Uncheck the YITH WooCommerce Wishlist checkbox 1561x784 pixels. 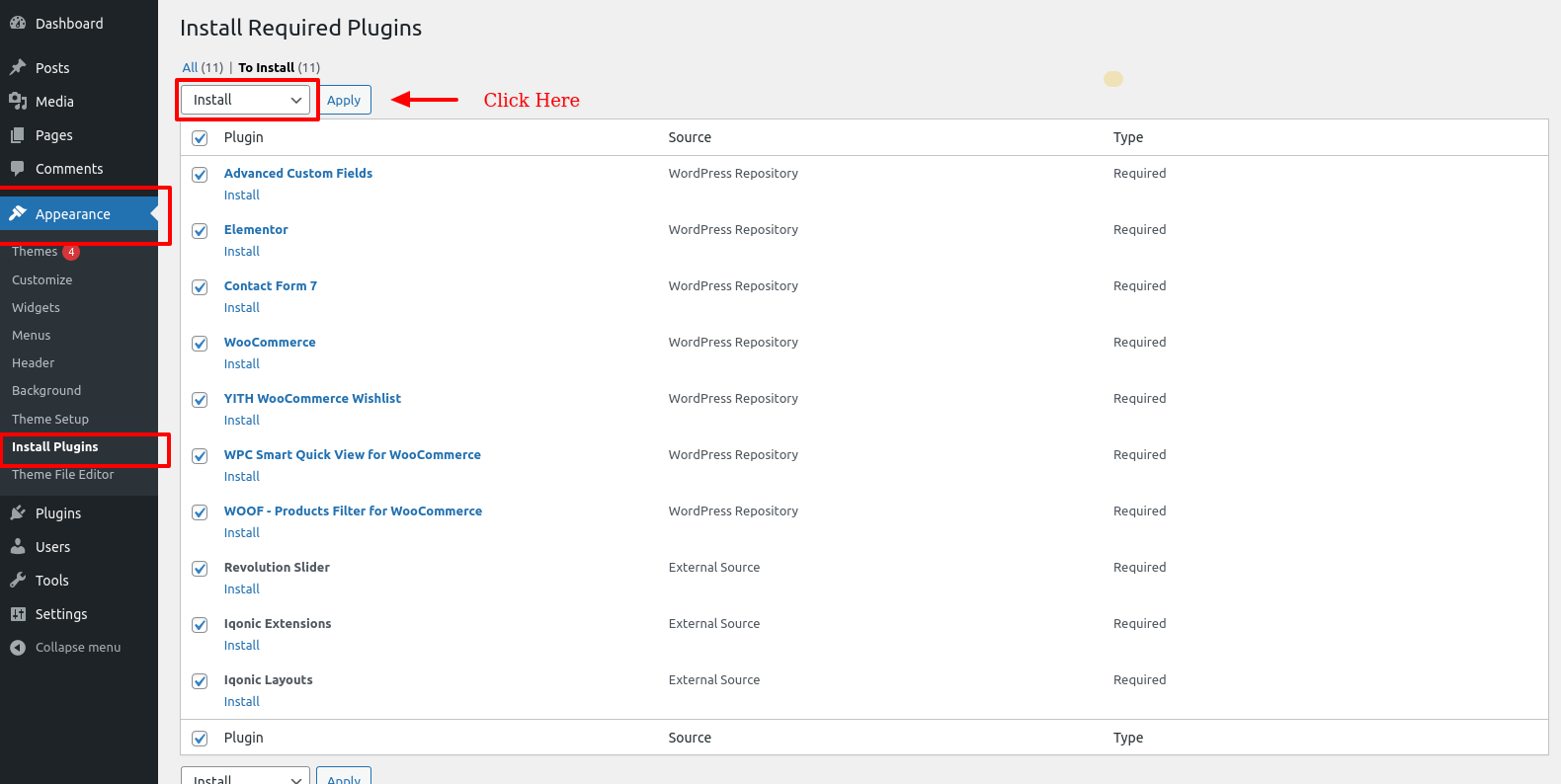(200, 400)
